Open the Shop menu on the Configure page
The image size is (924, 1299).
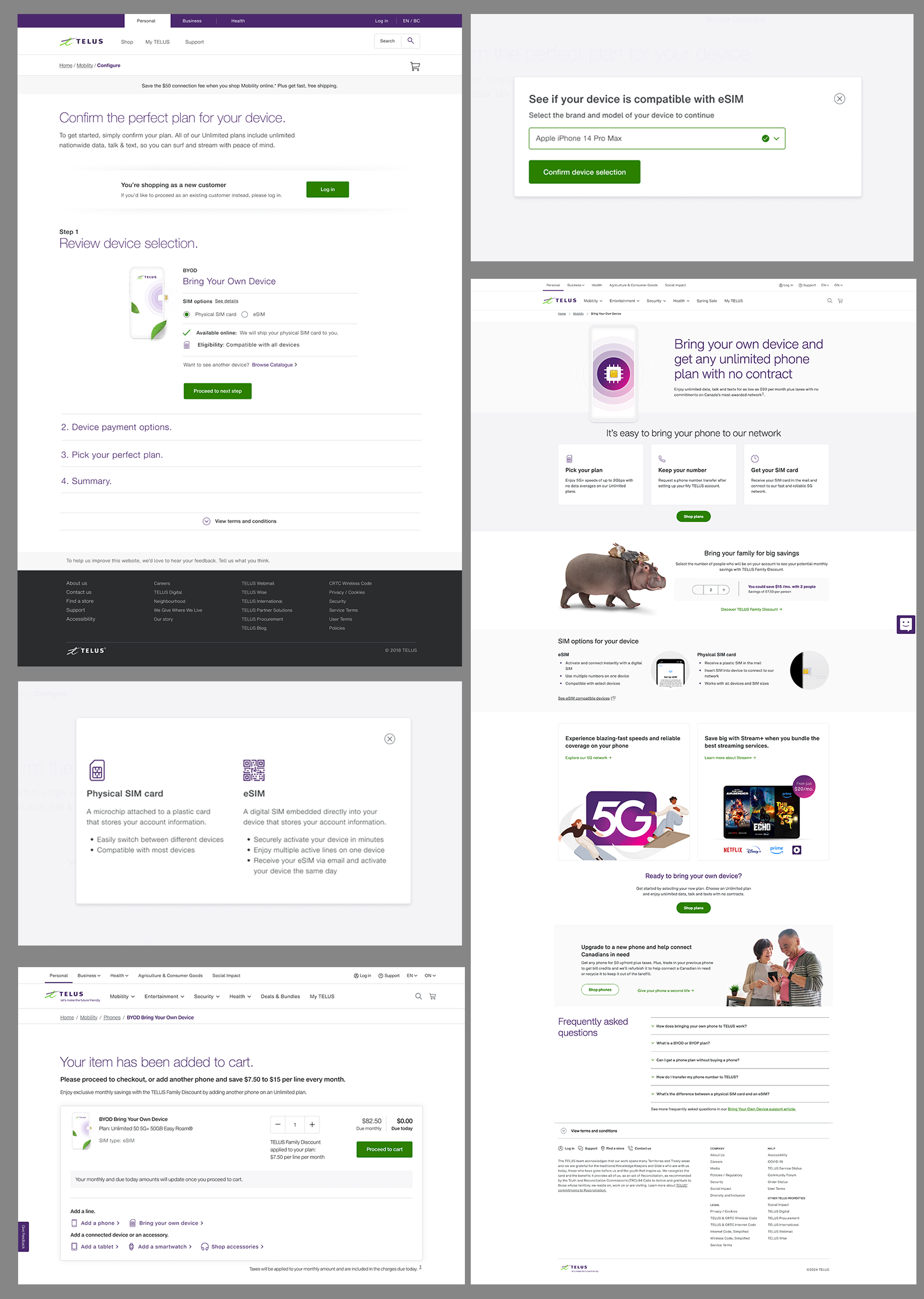tap(127, 42)
